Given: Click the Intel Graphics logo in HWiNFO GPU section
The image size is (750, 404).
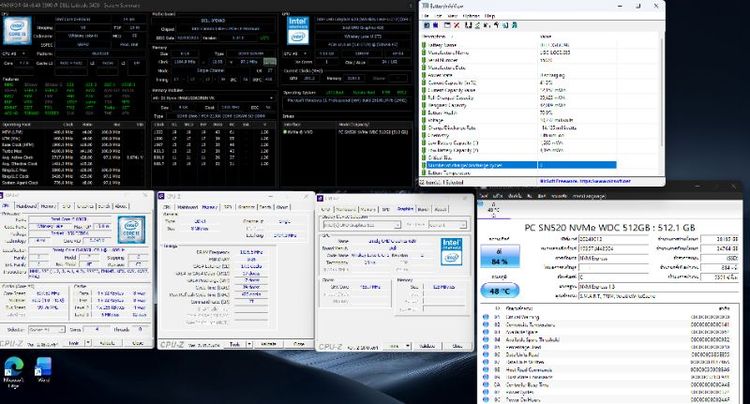Looking at the screenshot, I should tap(298, 31).
